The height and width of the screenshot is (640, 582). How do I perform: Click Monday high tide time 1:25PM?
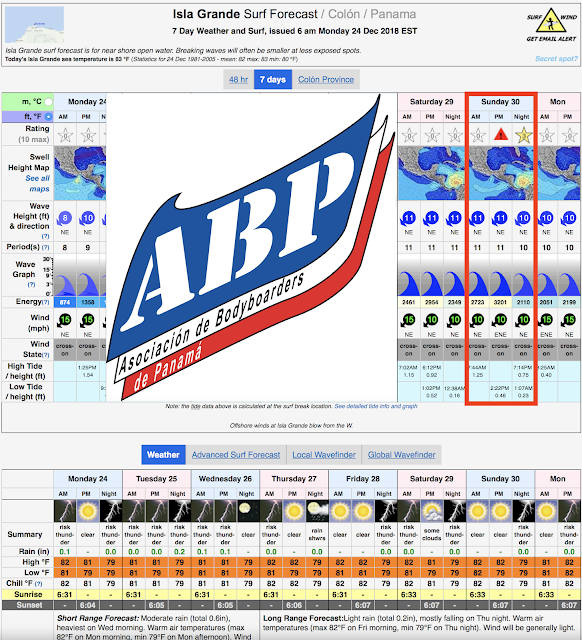(88, 367)
